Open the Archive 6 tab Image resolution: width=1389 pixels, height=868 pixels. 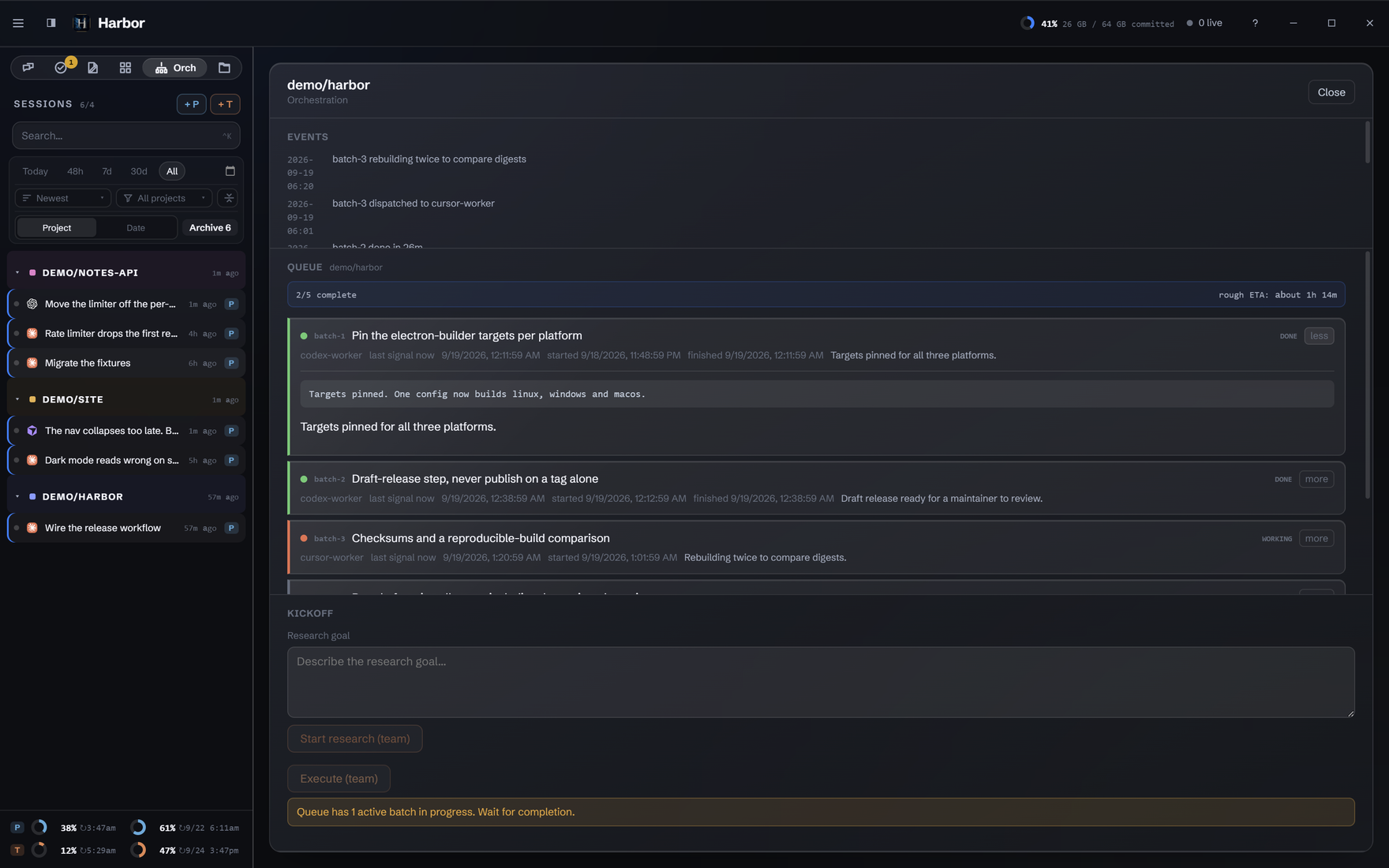pos(210,228)
